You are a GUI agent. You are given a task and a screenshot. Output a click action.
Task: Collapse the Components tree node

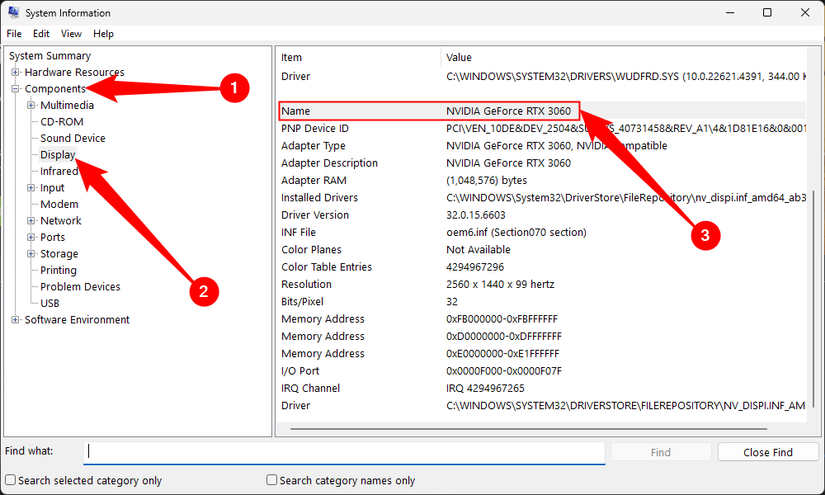click(15, 89)
